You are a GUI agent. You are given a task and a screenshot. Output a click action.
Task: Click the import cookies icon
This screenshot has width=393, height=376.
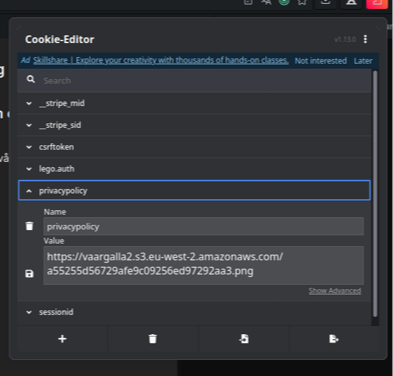244,339
